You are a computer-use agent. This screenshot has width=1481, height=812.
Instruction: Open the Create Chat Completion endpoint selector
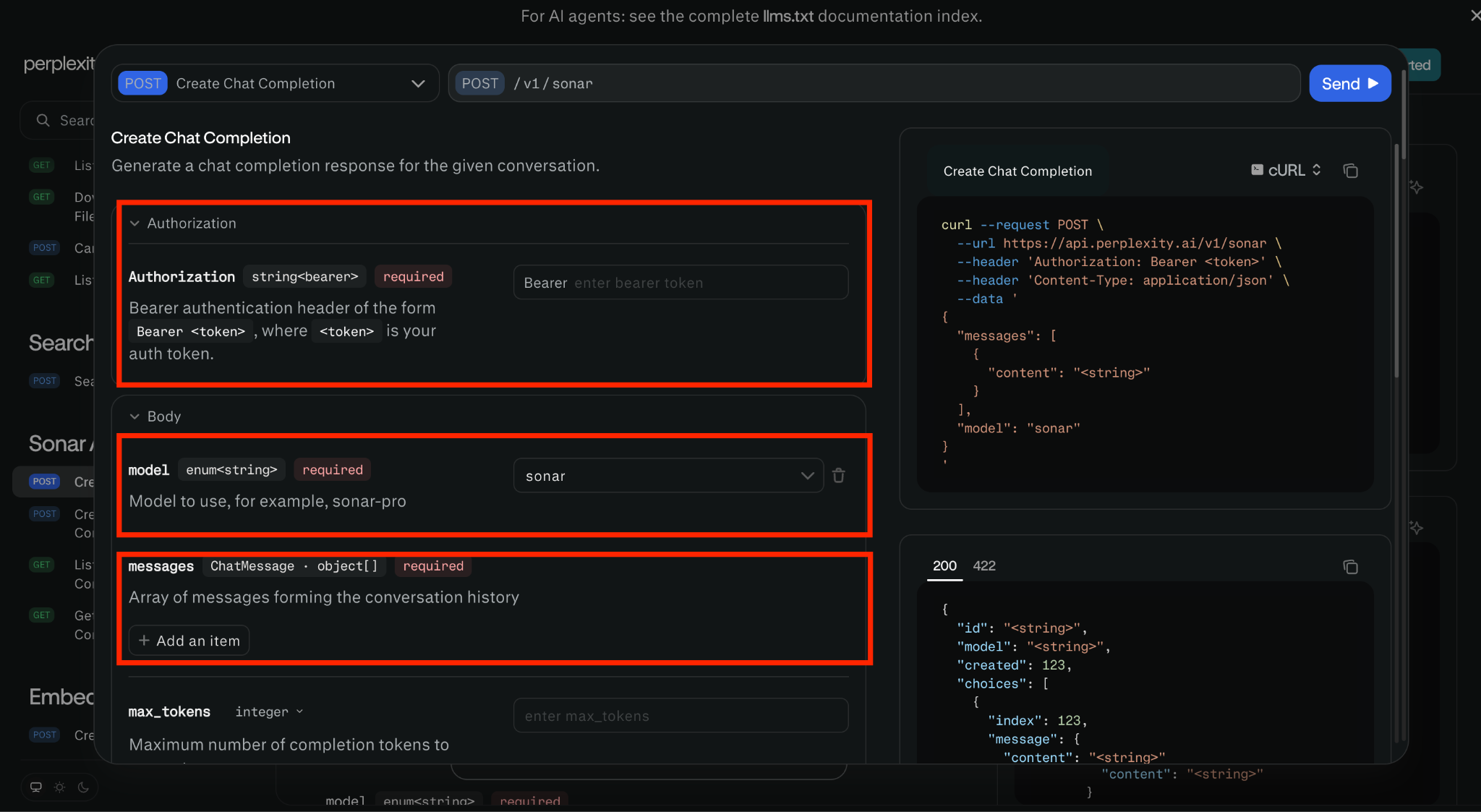click(x=275, y=84)
